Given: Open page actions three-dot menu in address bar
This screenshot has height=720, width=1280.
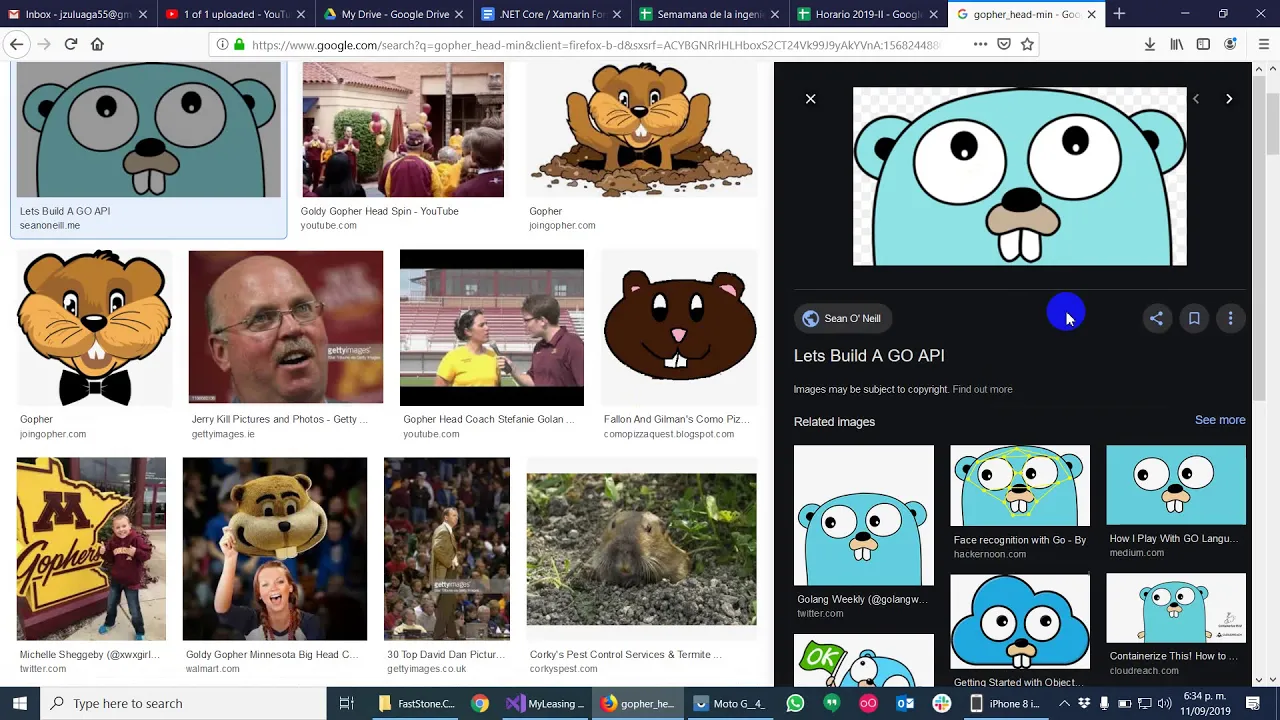Looking at the screenshot, I should pyautogui.click(x=980, y=44).
